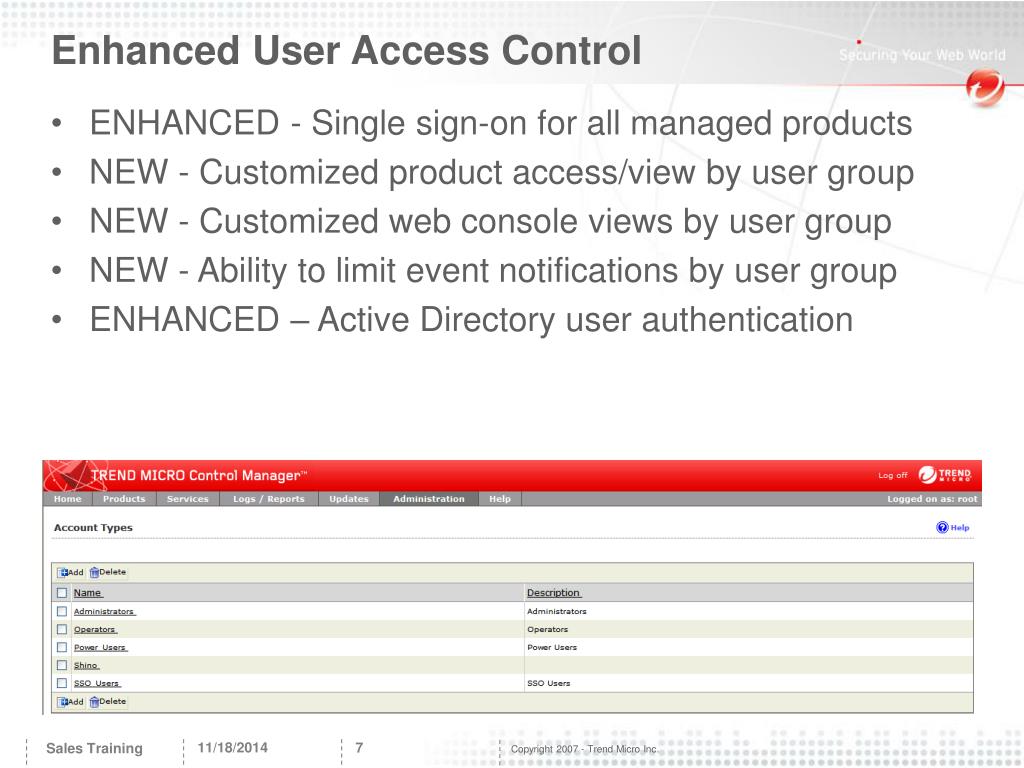Select the Administration menu tab
Screen dimensions: 1024x768
429,499
